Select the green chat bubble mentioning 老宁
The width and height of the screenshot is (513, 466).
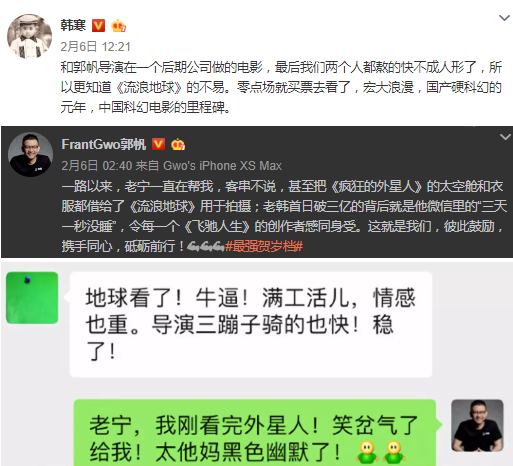[x=255, y=433]
